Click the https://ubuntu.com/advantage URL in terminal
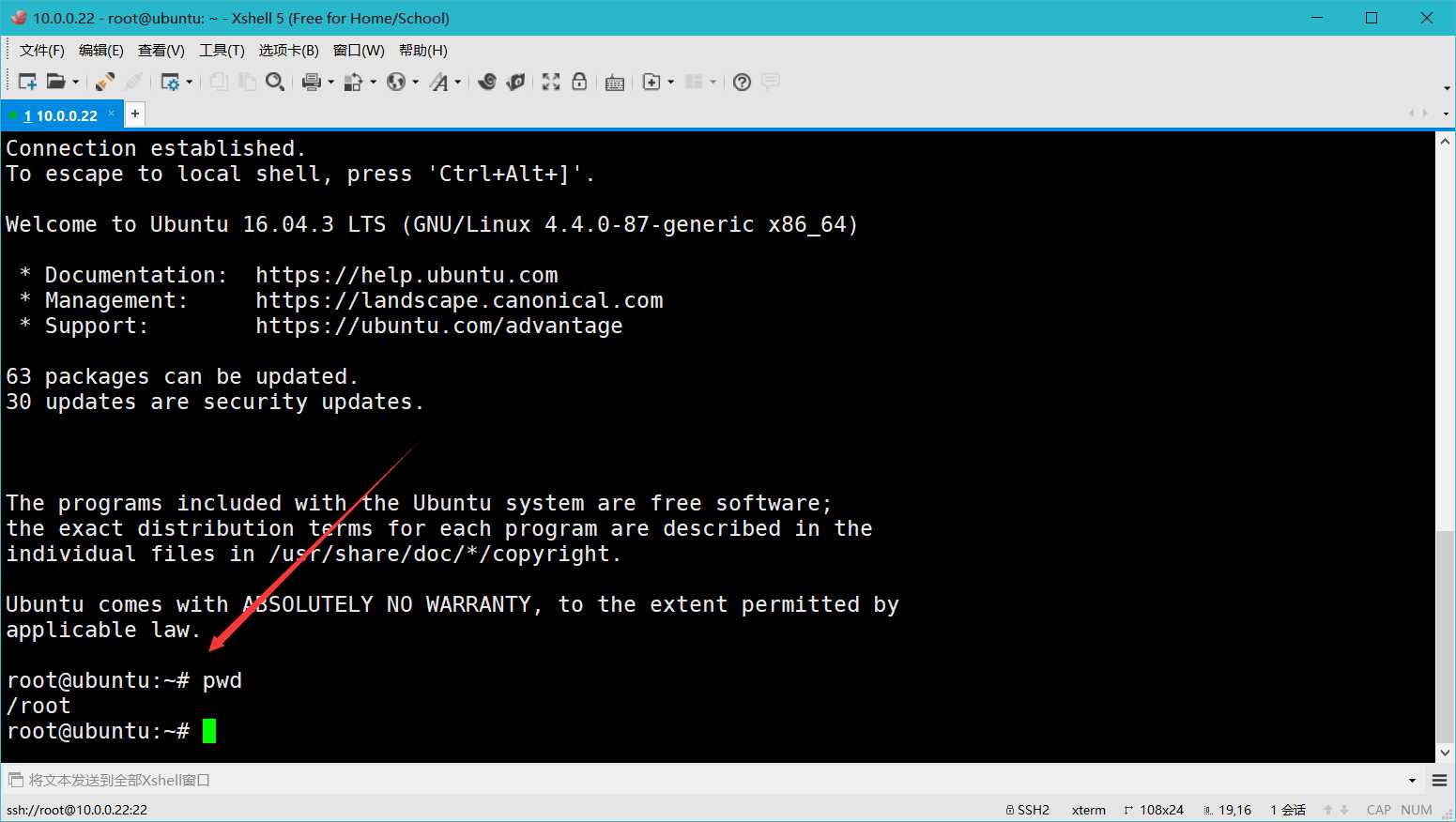The height and width of the screenshot is (822, 1456). coord(439,326)
